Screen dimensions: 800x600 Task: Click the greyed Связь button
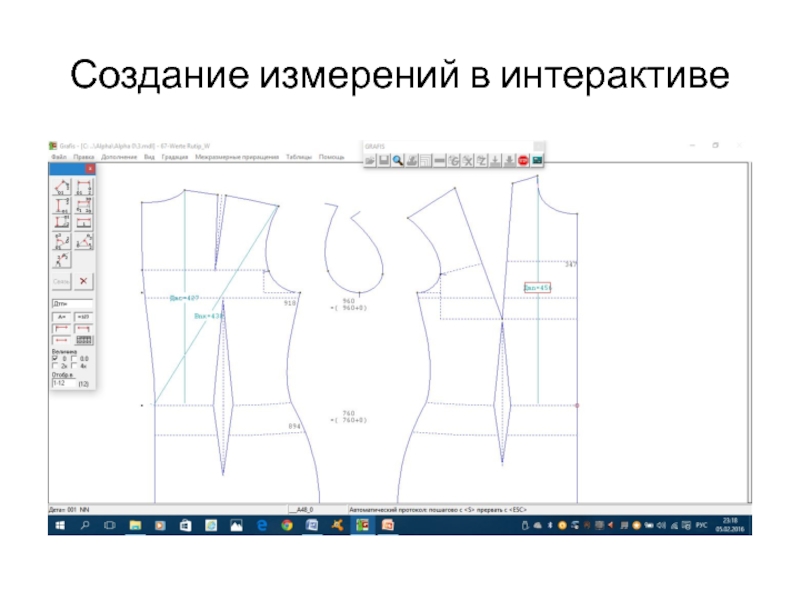coord(62,281)
